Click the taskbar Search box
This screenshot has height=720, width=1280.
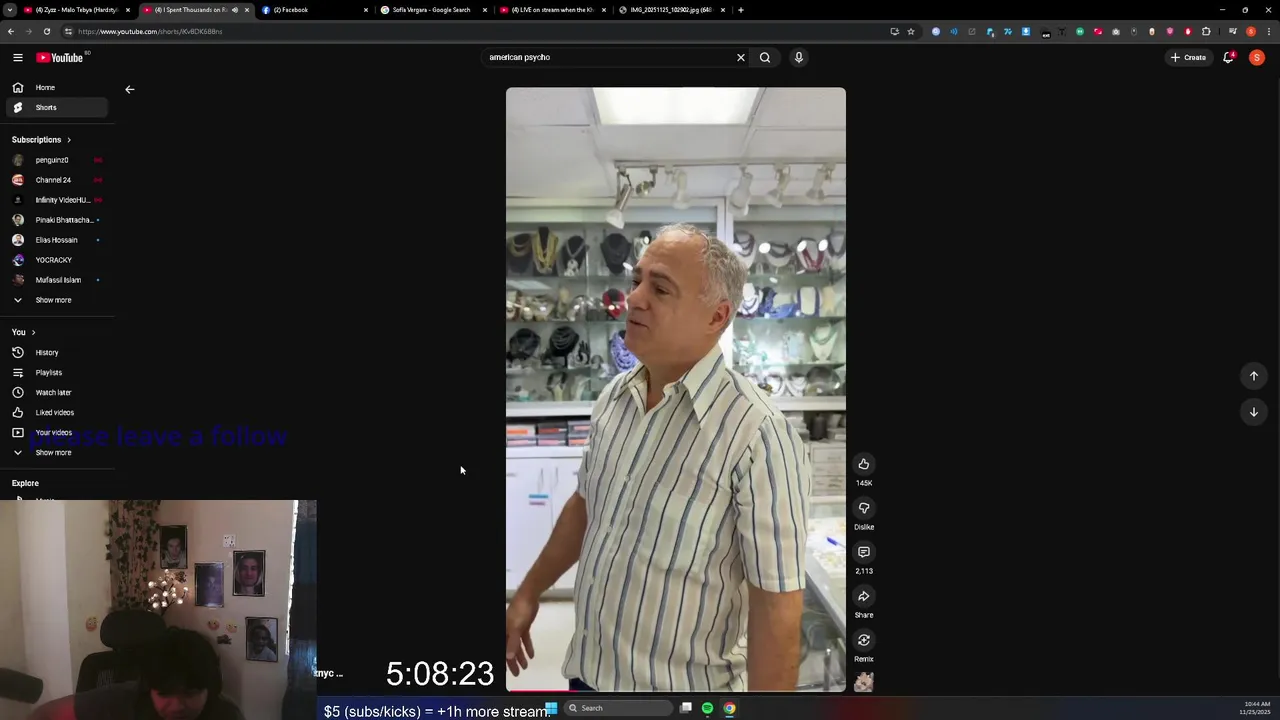pos(618,708)
